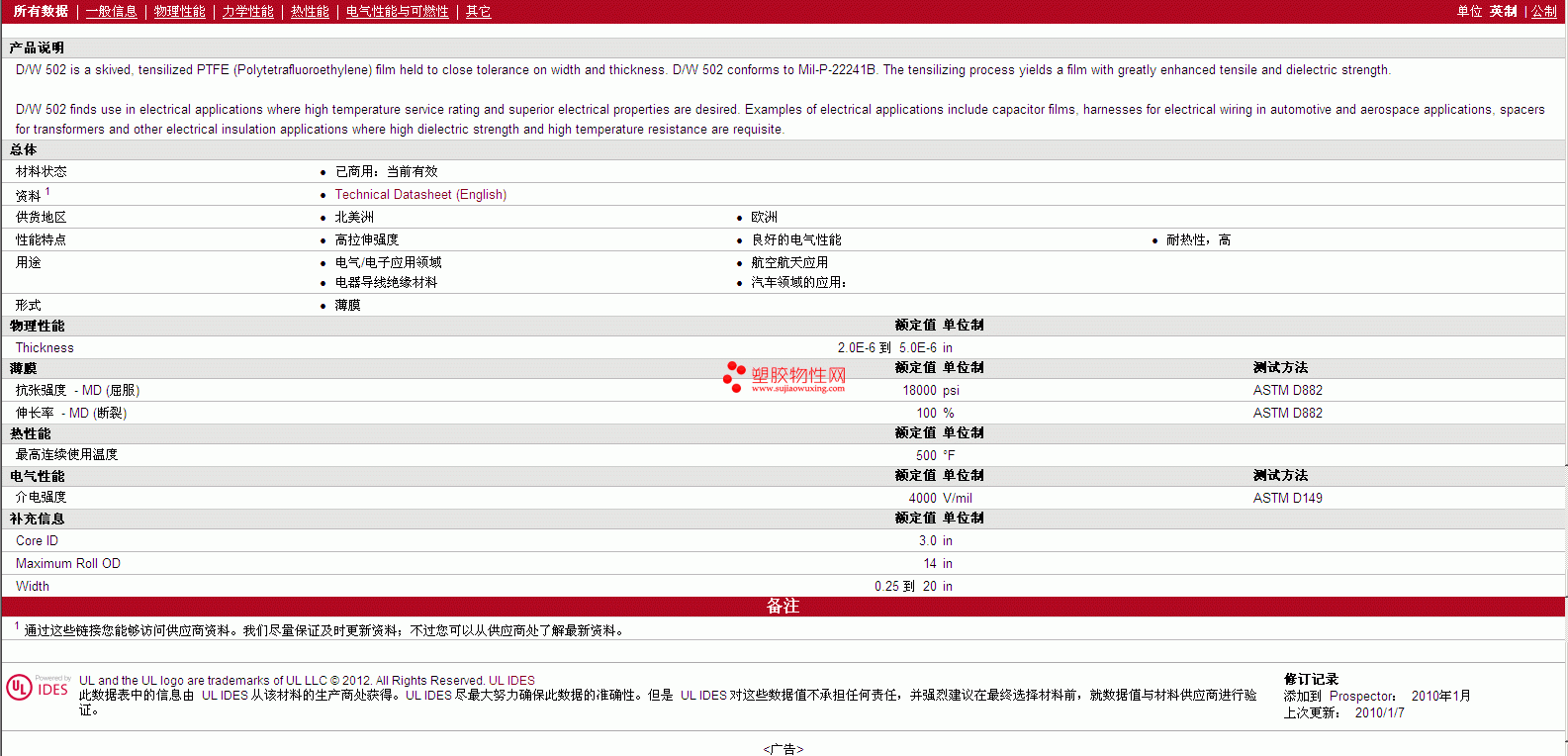The width and height of the screenshot is (1568, 756).
Task: Click ASTM D882 next to 伸长率
Action: pos(1287,413)
